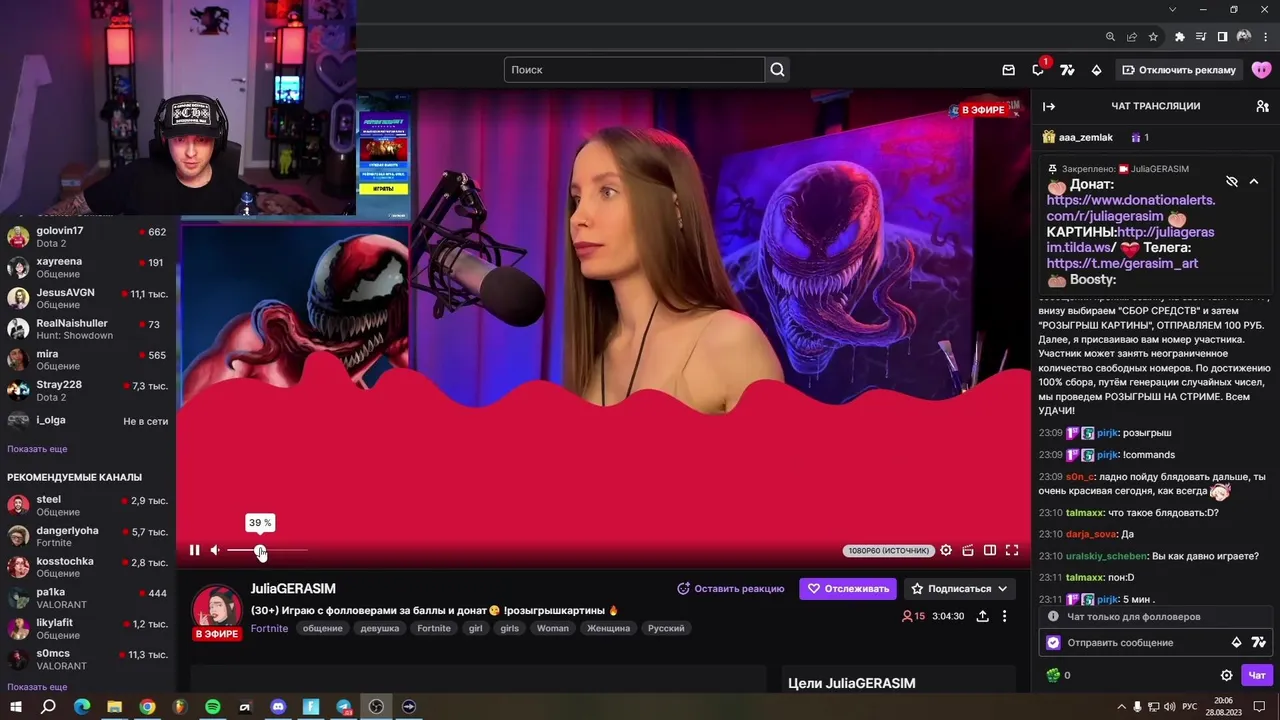Open Bits diamond icon inside chat input

[x=1236, y=643]
